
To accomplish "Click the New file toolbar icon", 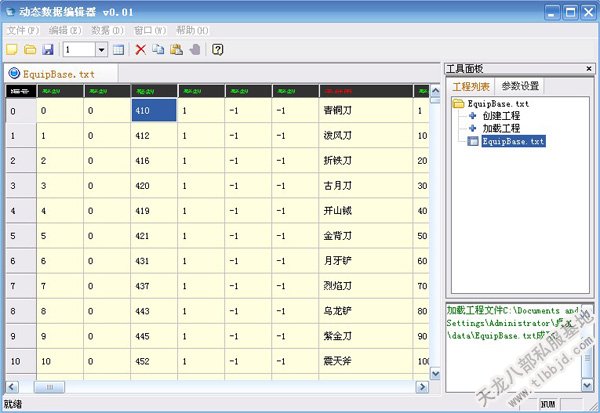I will [x=12, y=49].
